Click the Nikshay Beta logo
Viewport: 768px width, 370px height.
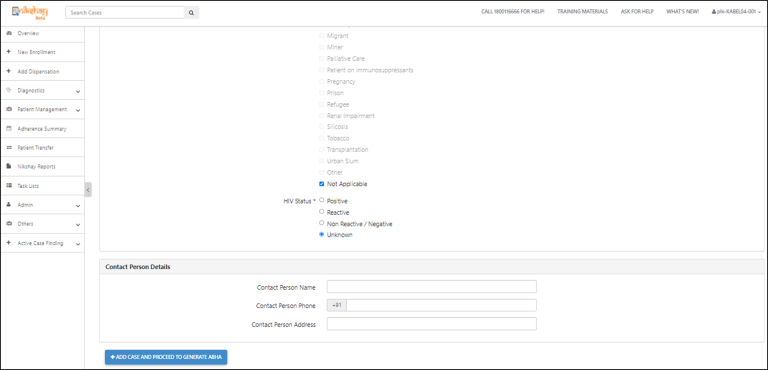pyautogui.click(x=30, y=12)
